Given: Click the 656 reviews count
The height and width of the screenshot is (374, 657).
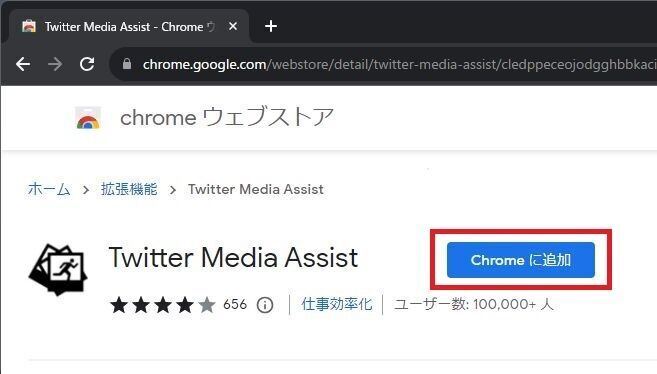Looking at the screenshot, I should 235,304.
